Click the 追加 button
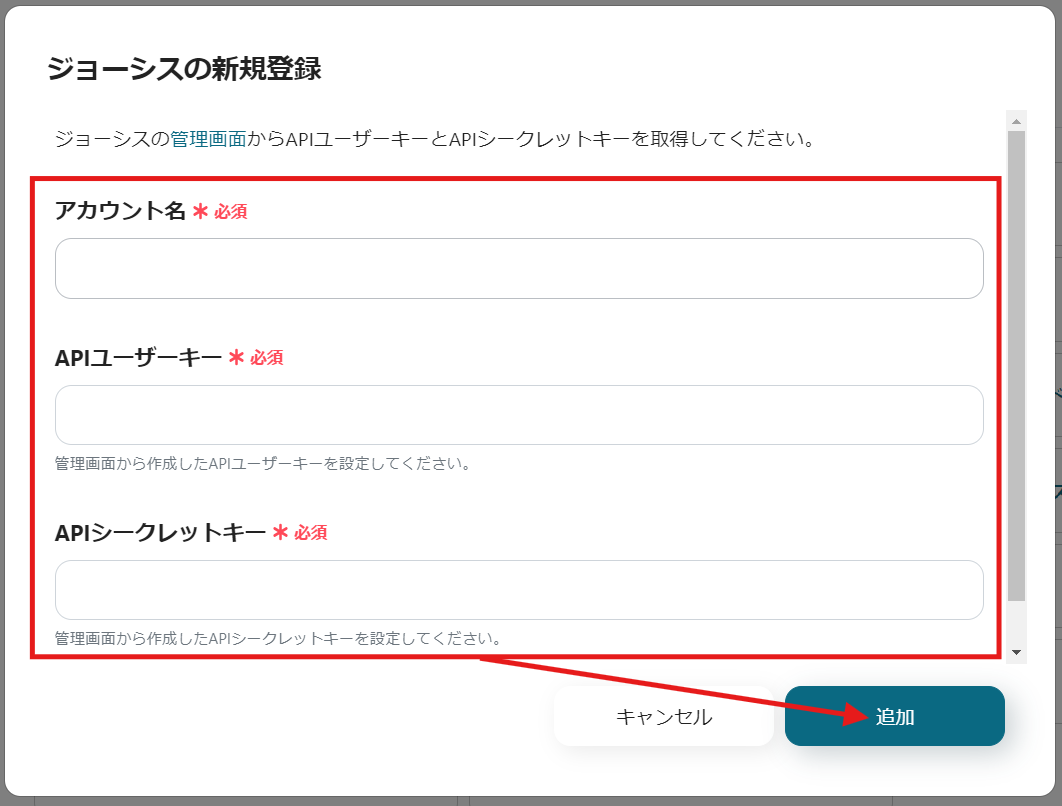This screenshot has height=806, width=1062. [895, 716]
